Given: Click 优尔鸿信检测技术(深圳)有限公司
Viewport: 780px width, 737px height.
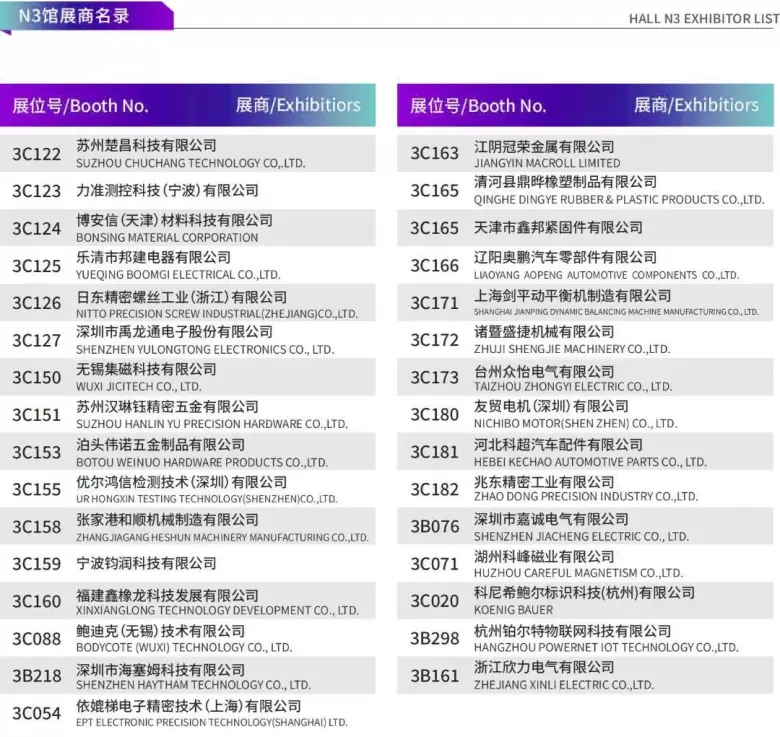Looking at the screenshot, I should pyautogui.click(x=182, y=482).
